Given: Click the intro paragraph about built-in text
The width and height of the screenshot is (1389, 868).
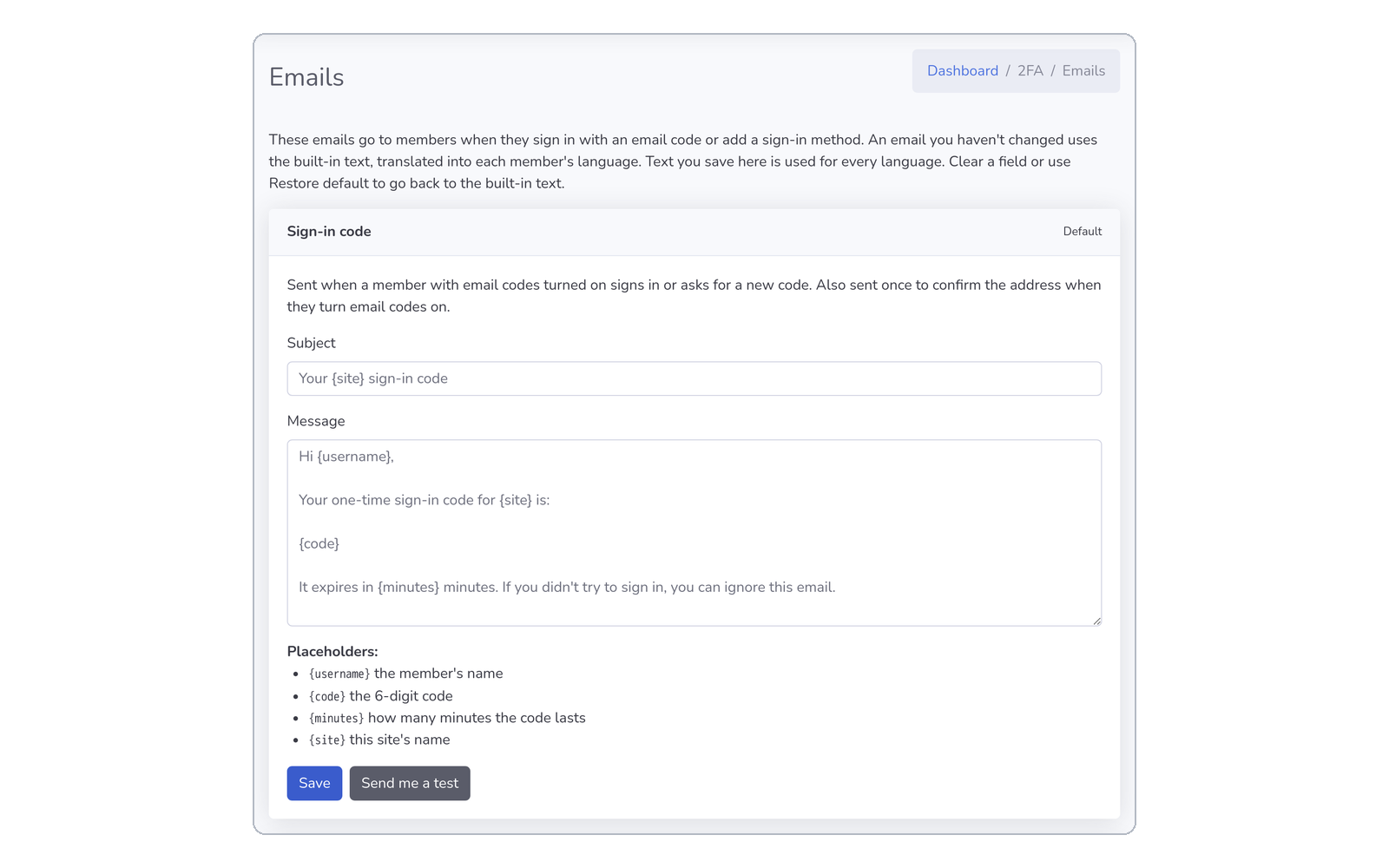Looking at the screenshot, I should pos(683,161).
